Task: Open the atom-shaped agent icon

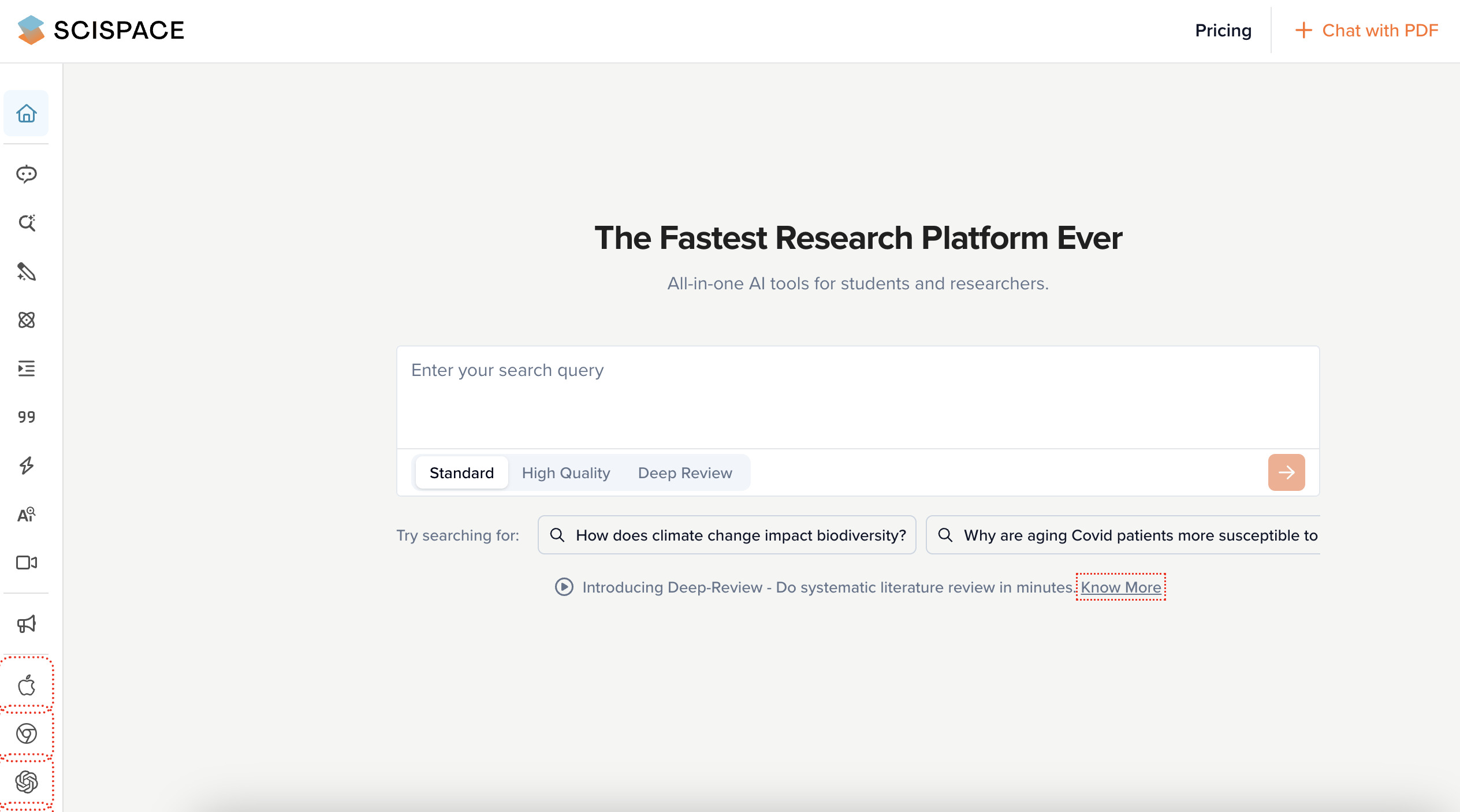Action: click(27, 320)
